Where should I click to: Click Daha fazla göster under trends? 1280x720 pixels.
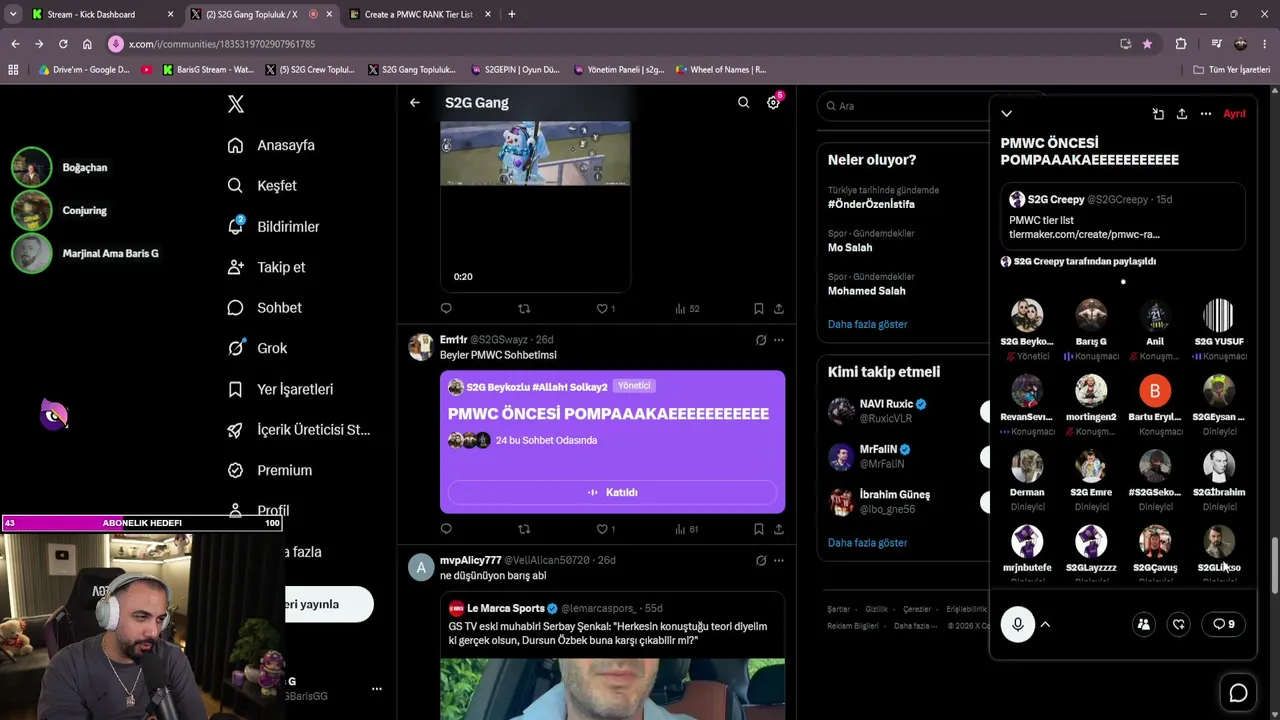[x=868, y=324]
